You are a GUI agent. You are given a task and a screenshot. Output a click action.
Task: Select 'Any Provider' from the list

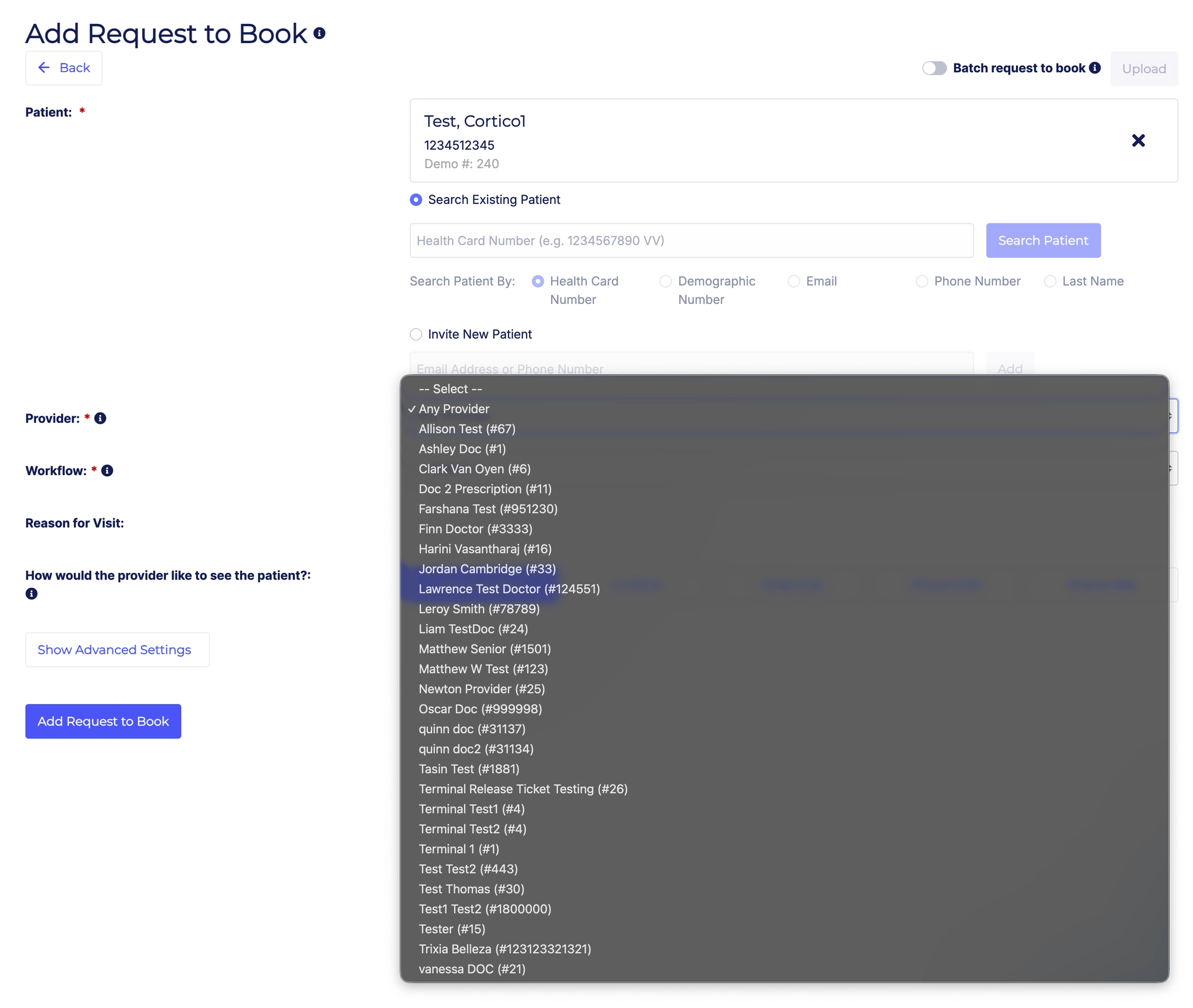click(x=784, y=409)
